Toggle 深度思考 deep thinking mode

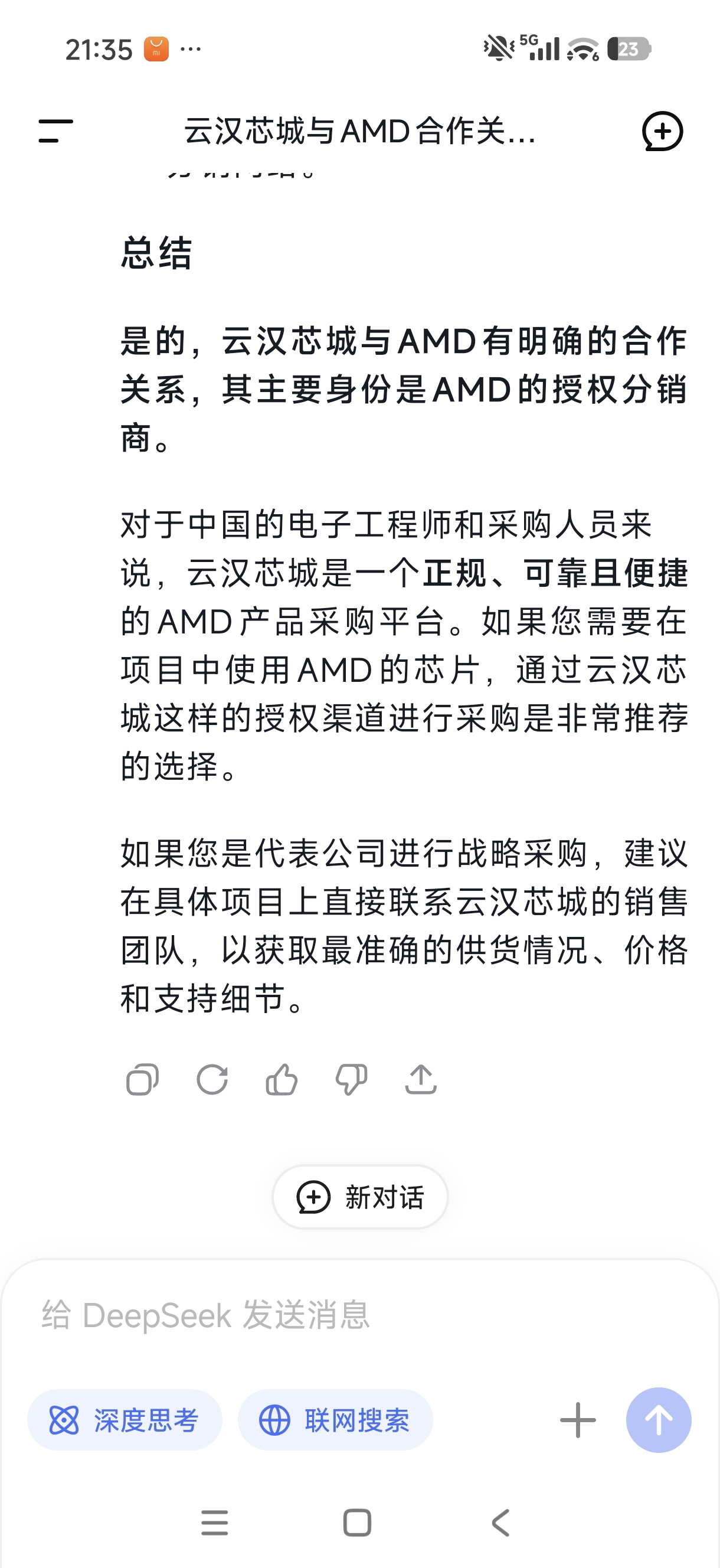point(125,1420)
